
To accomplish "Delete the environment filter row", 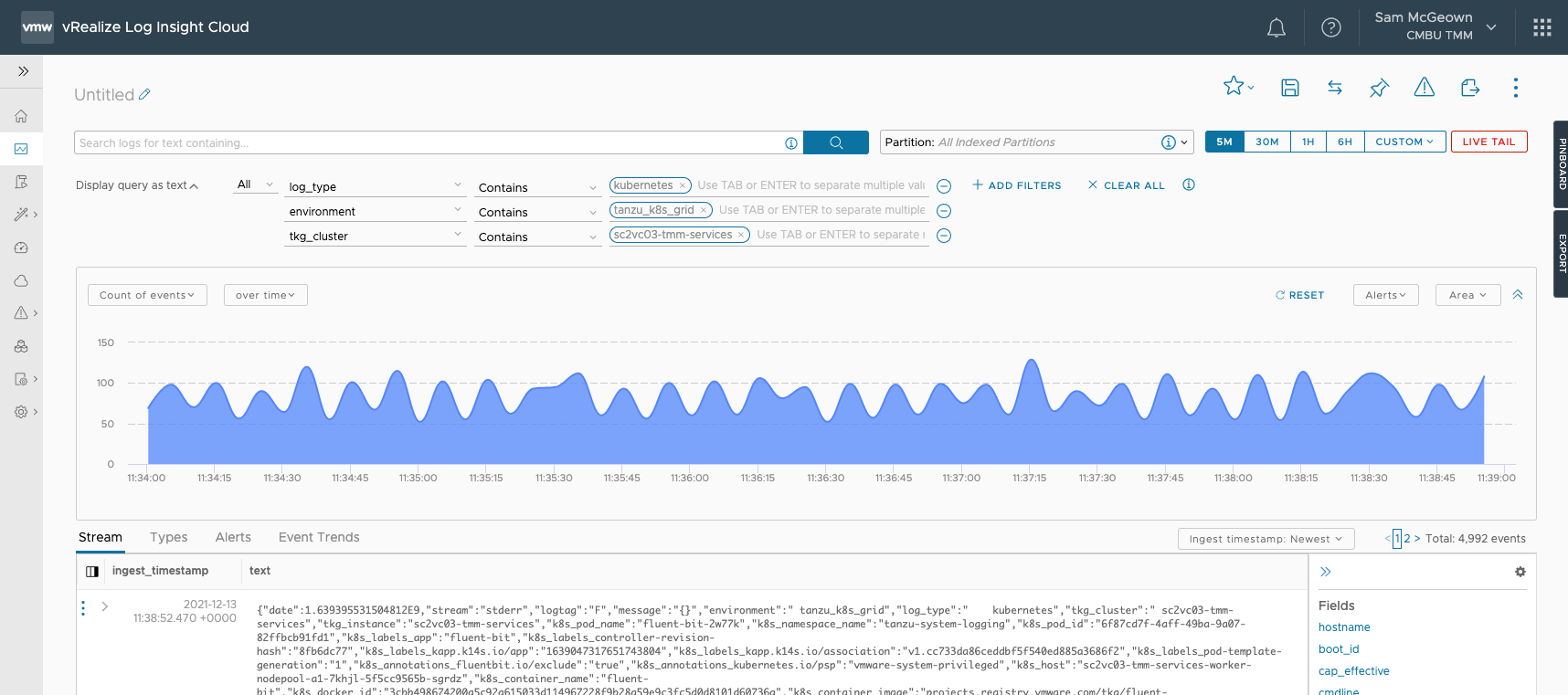I will tap(944, 211).
